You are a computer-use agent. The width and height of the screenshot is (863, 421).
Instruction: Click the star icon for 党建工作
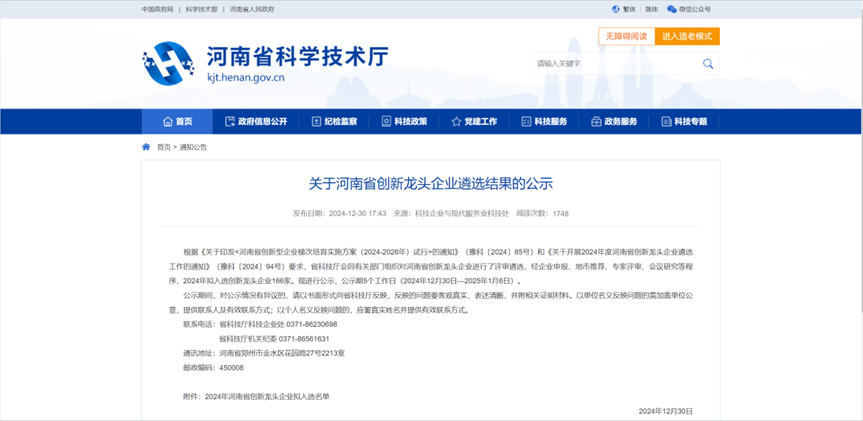coord(457,122)
